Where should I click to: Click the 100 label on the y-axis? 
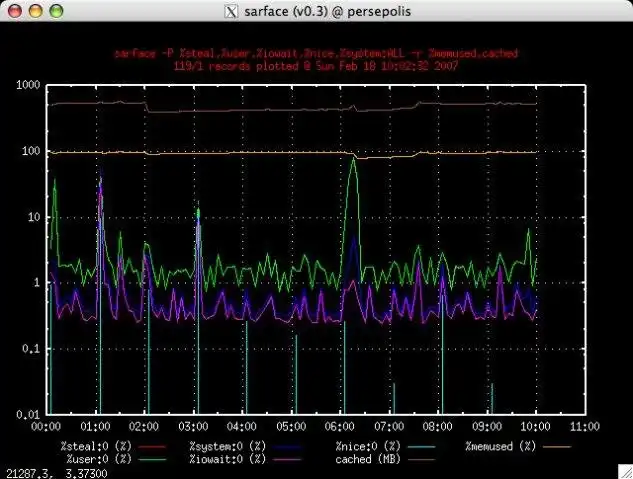tap(31, 151)
